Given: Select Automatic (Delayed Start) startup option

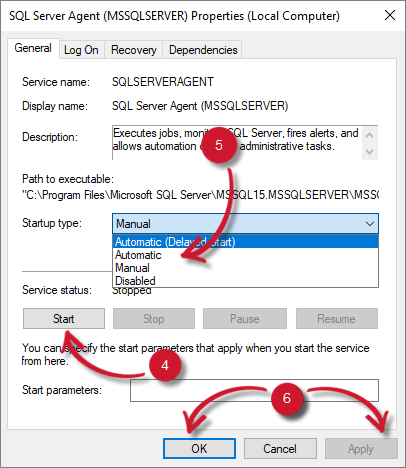Looking at the screenshot, I should coord(245,242).
